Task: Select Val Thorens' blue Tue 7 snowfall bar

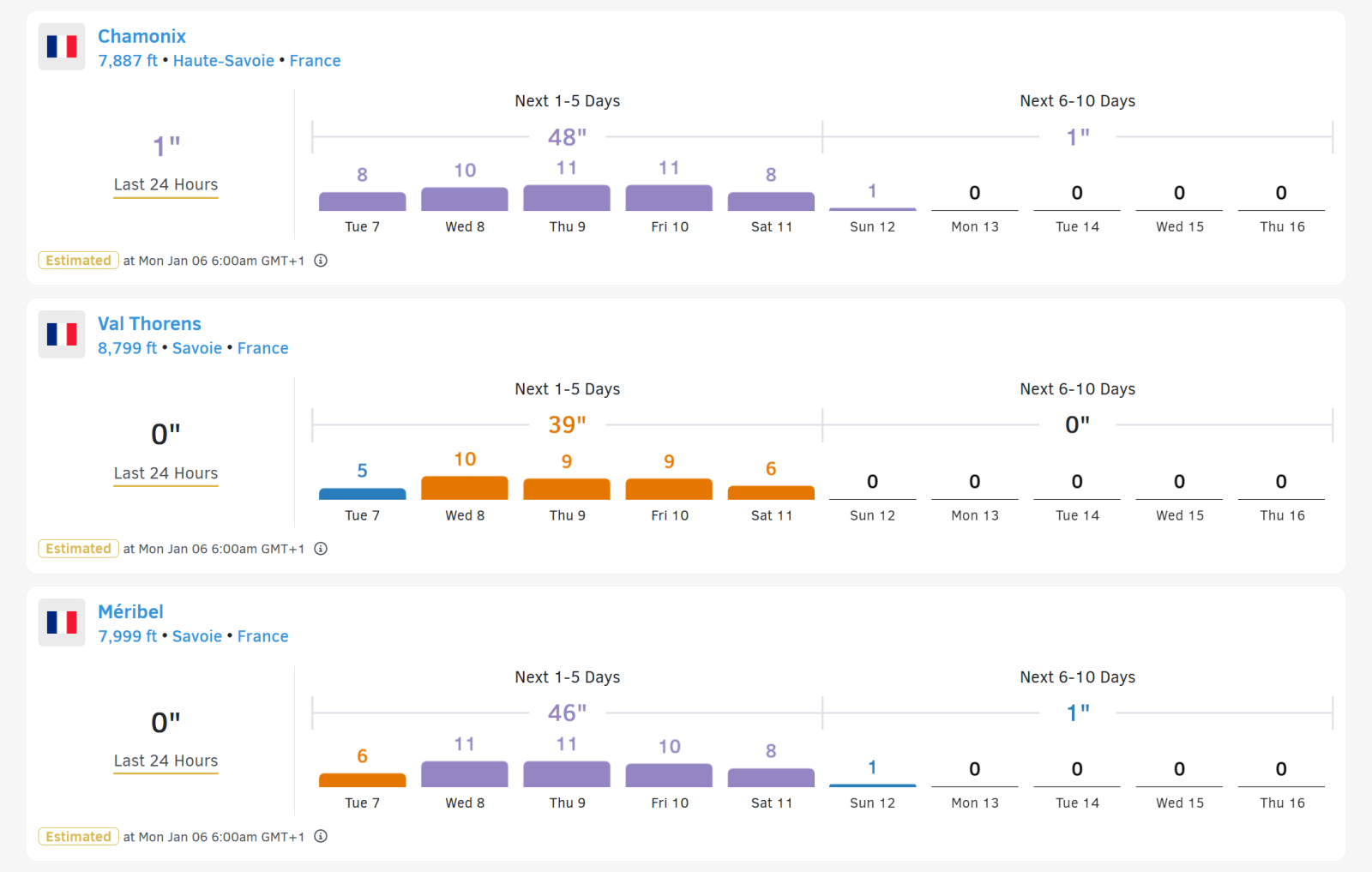Action: (363, 494)
